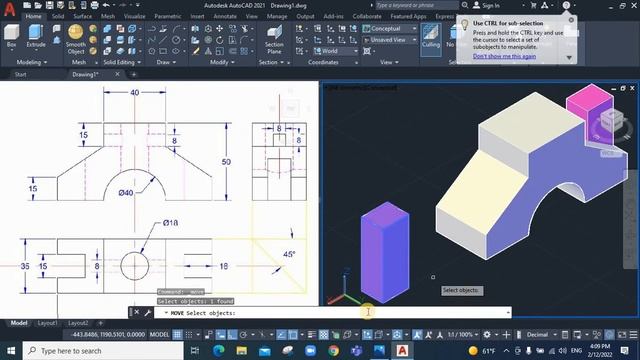Select the Move tool in Modify panel
Image resolution: width=640 pixels, height=360 pixels.
220,29
